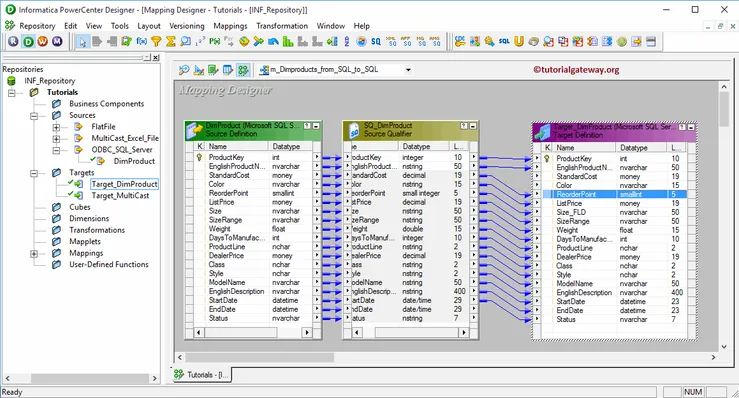
Task: Select the Tutorials workspace tab
Action: click(x=202, y=375)
